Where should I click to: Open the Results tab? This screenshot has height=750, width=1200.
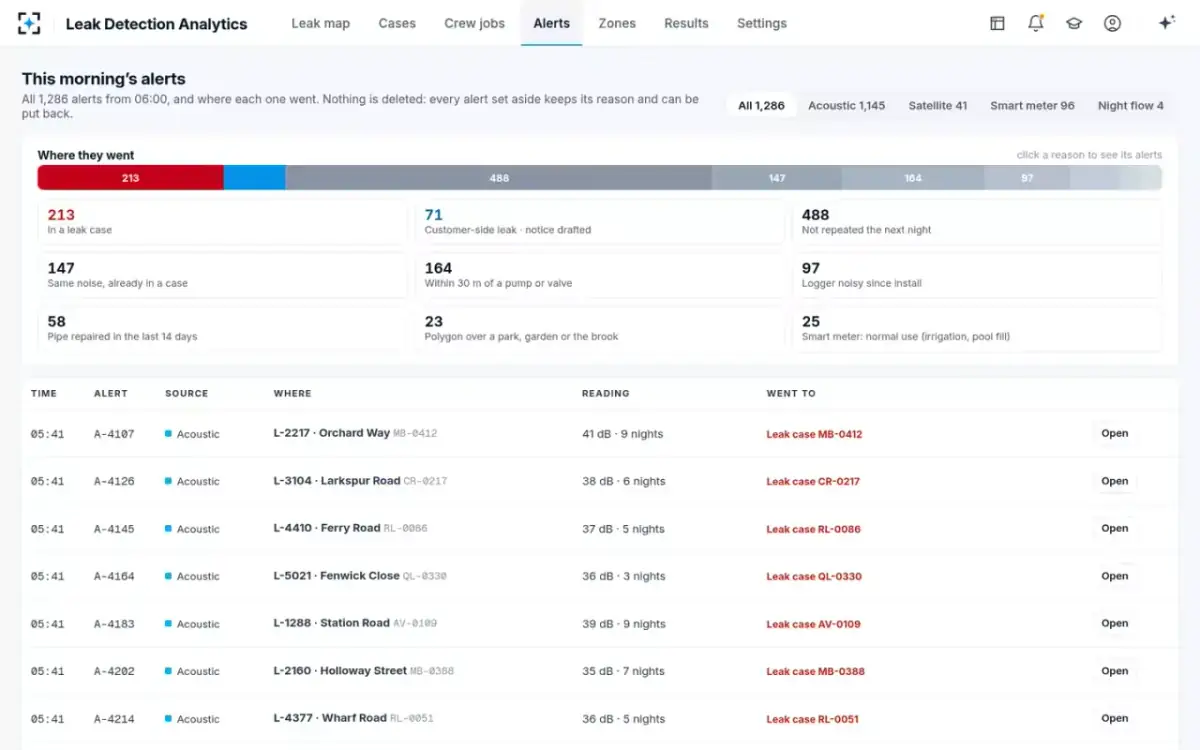686,23
